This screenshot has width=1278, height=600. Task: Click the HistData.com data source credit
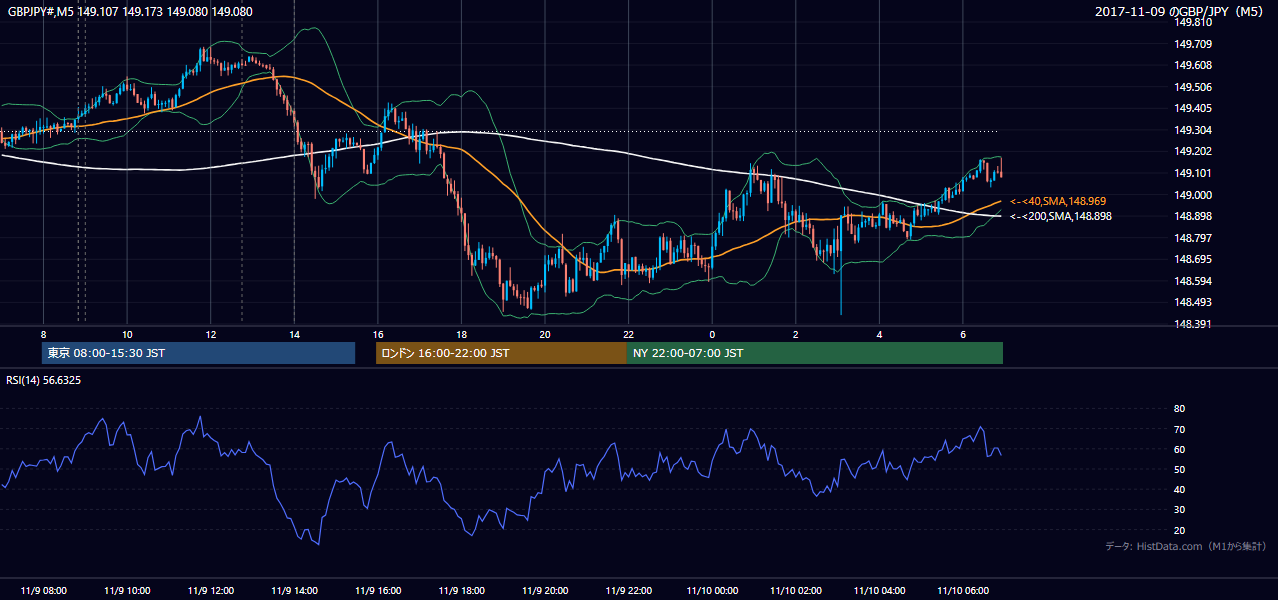coord(1185,547)
